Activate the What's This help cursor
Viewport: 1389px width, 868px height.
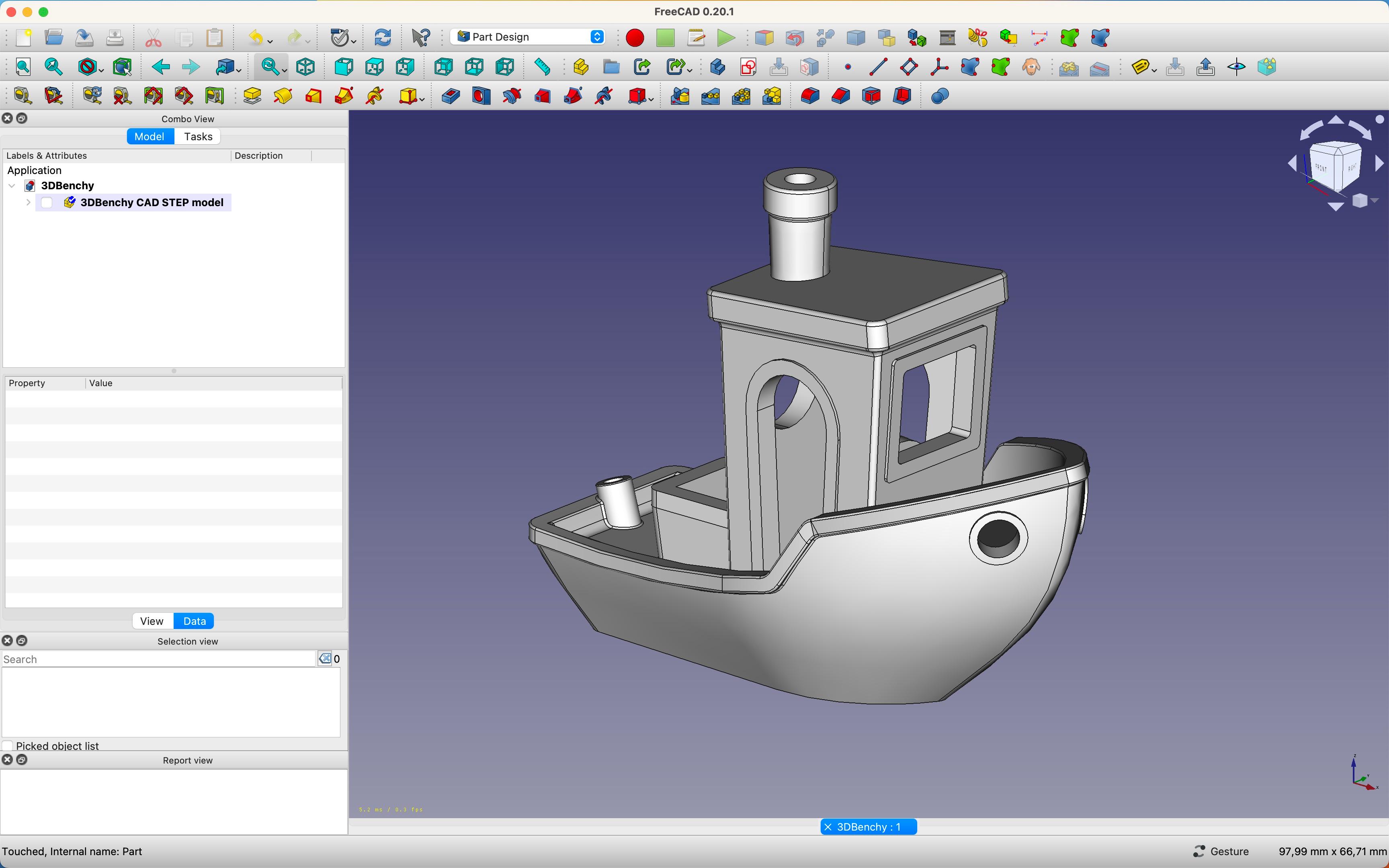(421, 38)
